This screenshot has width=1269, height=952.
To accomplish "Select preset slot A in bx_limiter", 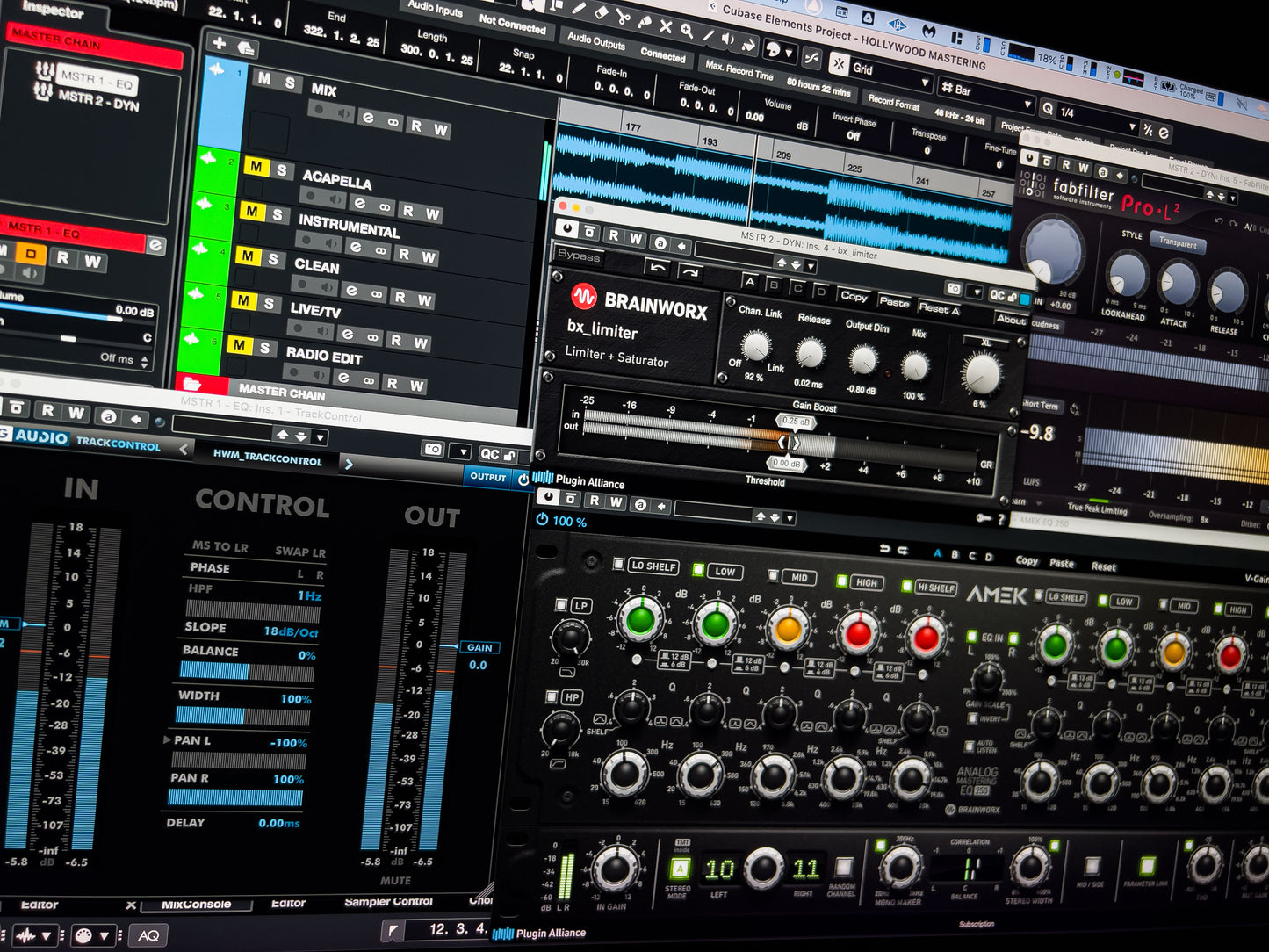I will (749, 281).
